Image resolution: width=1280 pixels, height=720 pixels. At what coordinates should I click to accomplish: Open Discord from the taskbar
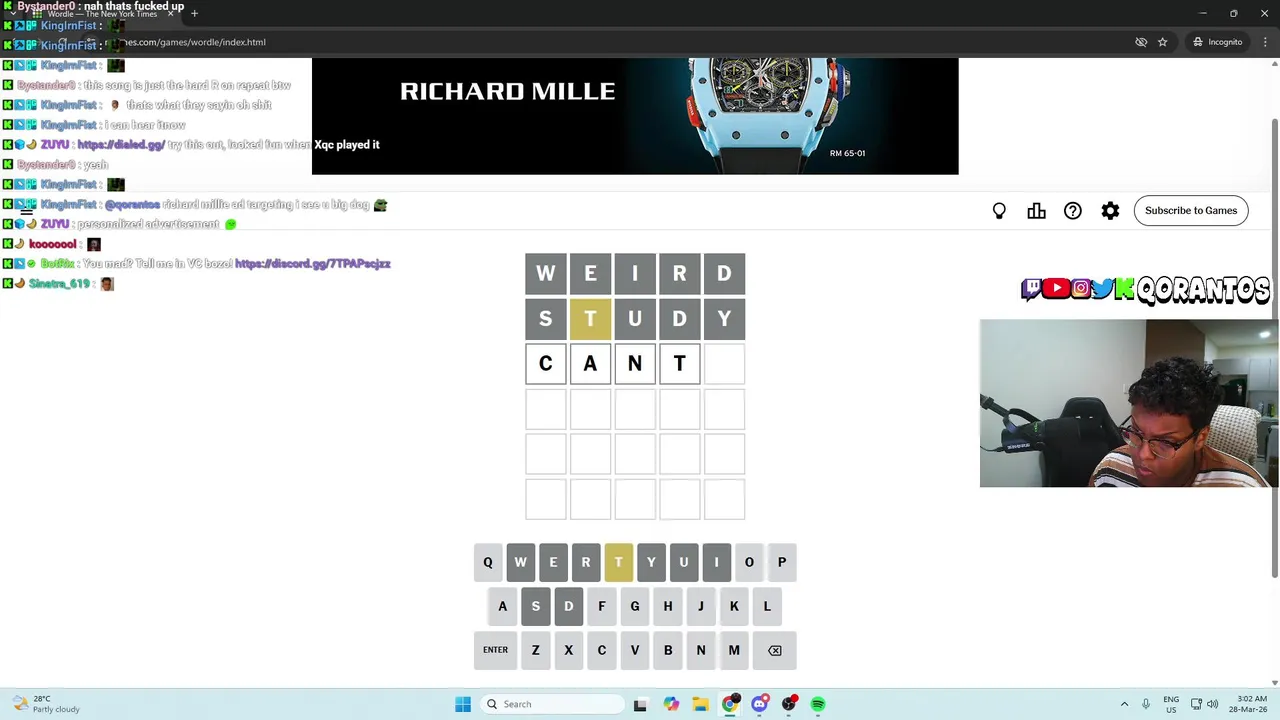tap(760, 704)
